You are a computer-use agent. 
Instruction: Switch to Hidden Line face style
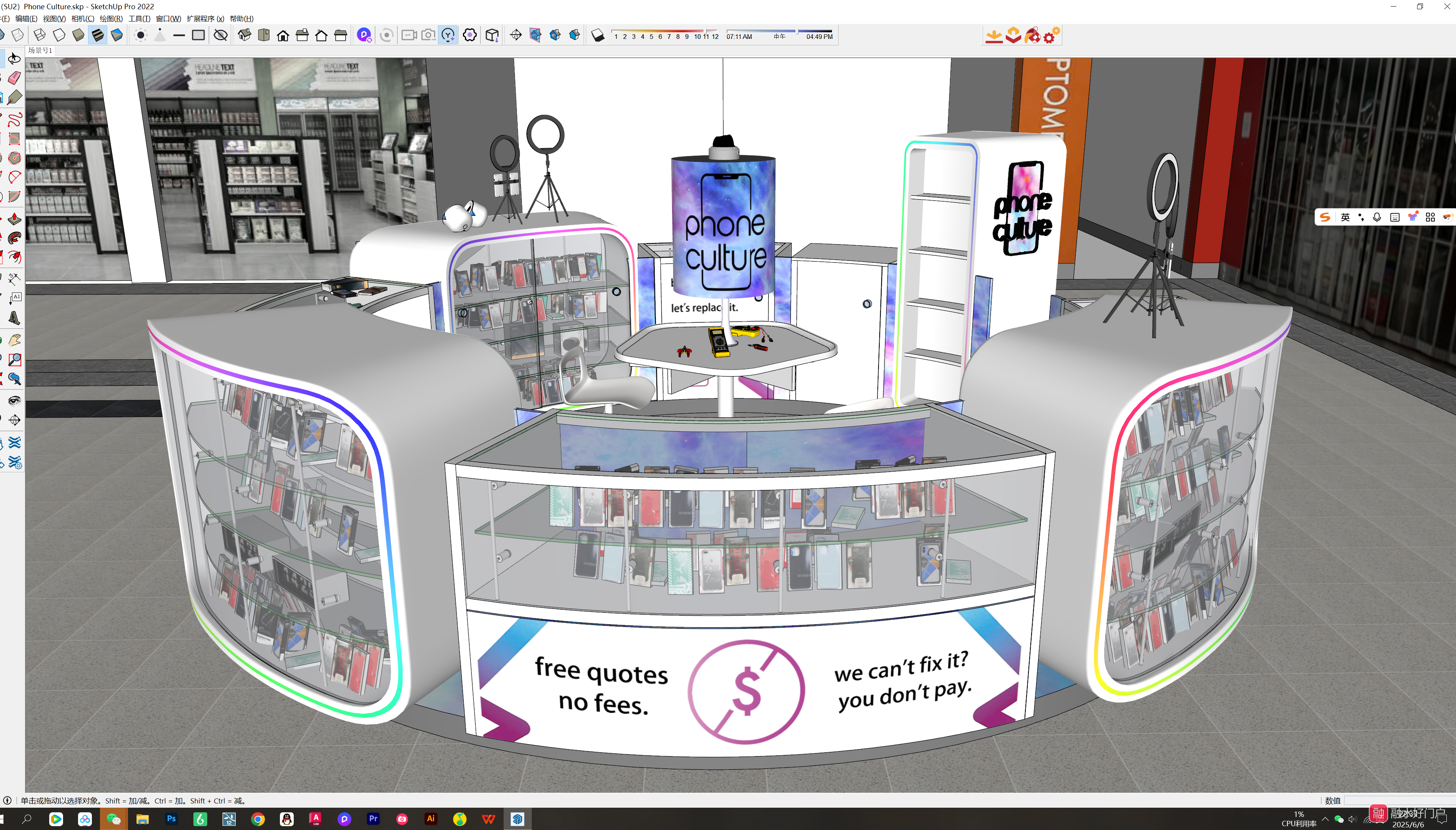(x=59, y=35)
